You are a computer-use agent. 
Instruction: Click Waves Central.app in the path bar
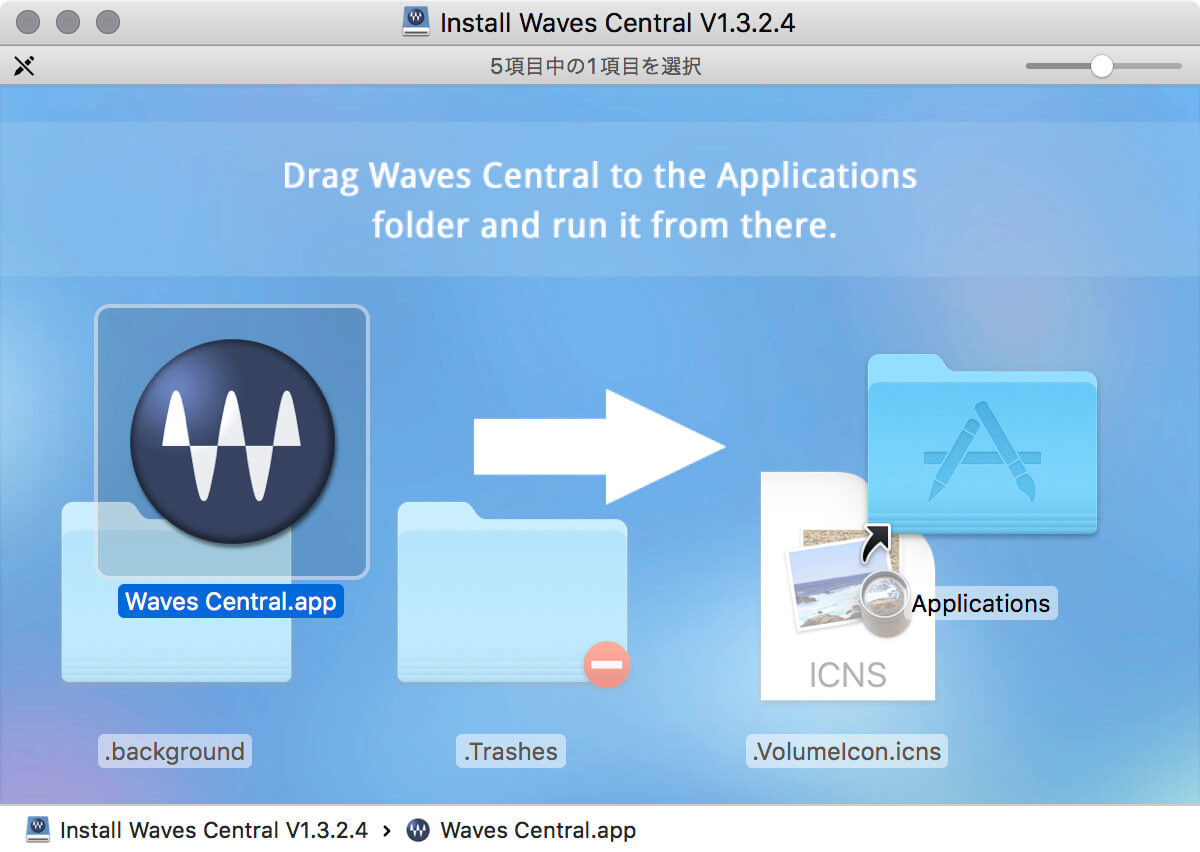(x=537, y=830)
